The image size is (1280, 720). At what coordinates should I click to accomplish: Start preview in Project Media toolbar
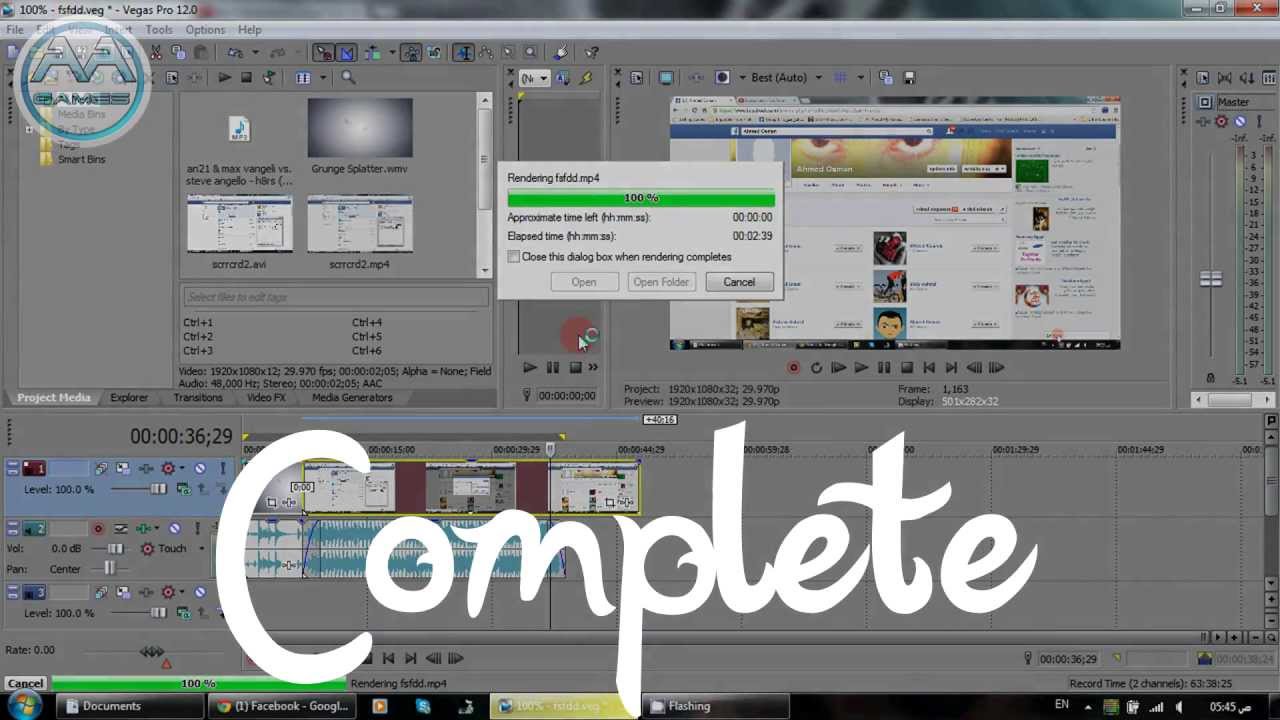[x=224, y=77]
